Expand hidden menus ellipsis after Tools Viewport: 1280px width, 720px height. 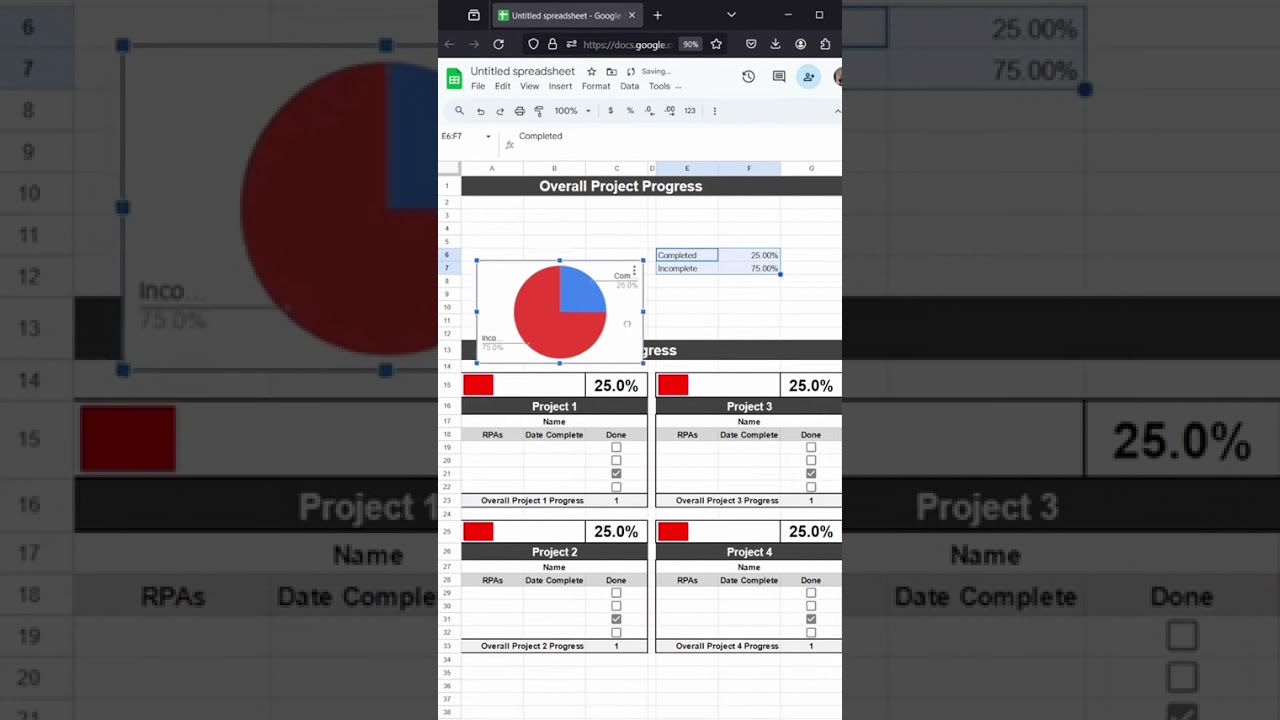tap(679, 87)
